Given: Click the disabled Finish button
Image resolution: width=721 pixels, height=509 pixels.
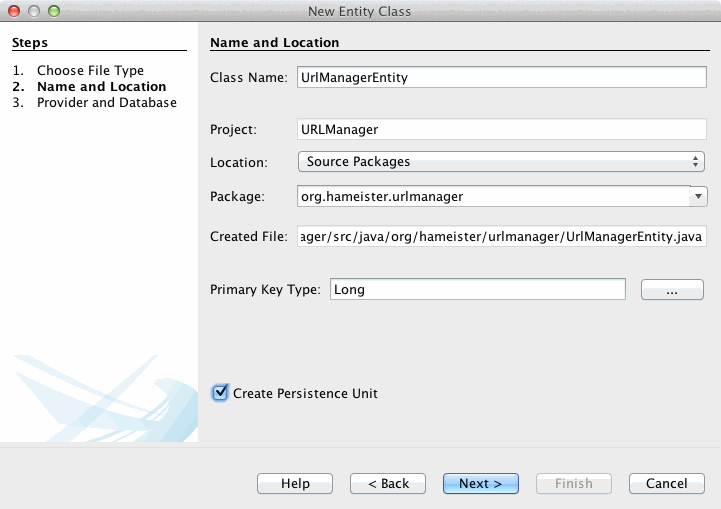Looking at the screenshot, I should coord(574,483).
